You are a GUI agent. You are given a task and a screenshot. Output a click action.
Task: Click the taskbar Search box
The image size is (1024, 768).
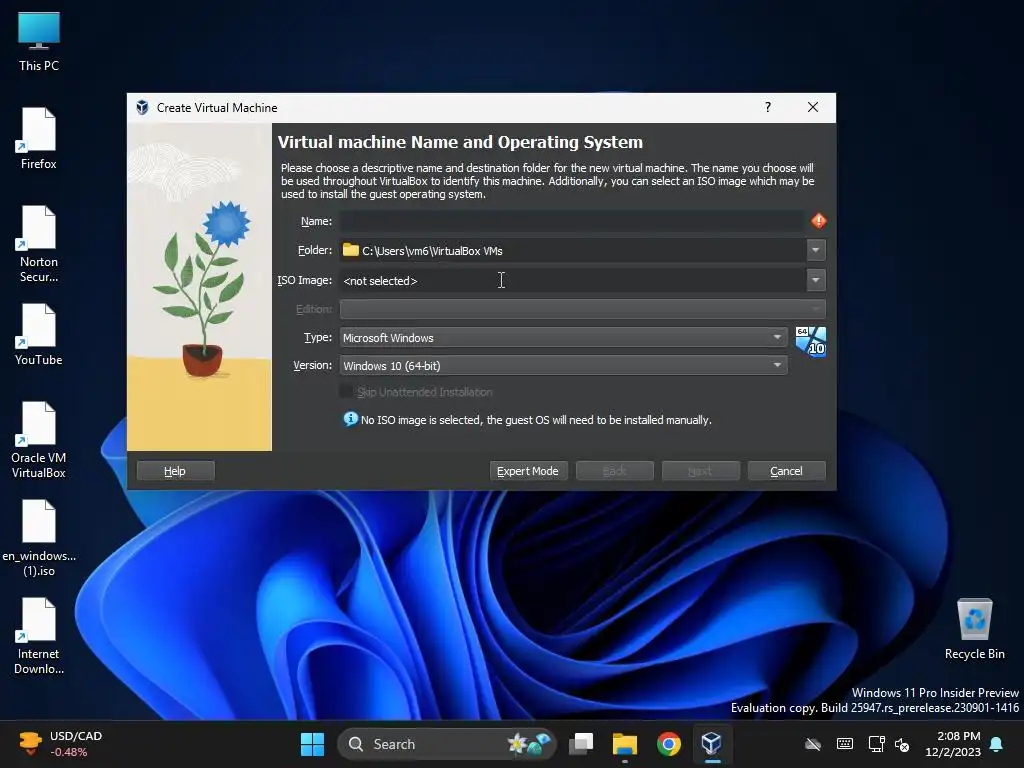(447, 744)
